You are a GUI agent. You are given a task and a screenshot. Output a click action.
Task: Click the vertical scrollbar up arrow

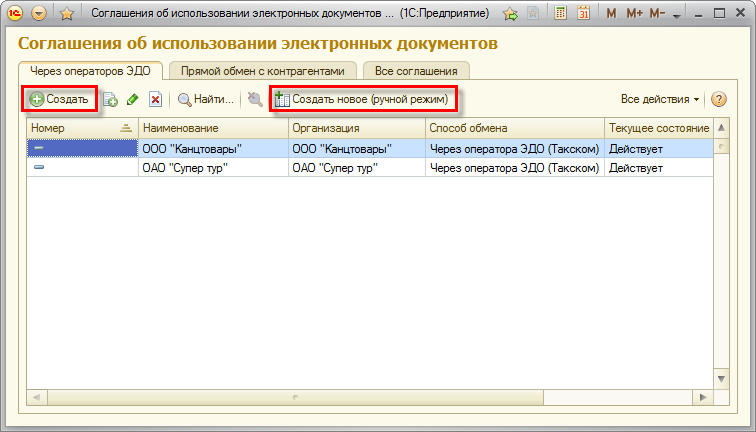pyautogui.click(x=721, y=128)
